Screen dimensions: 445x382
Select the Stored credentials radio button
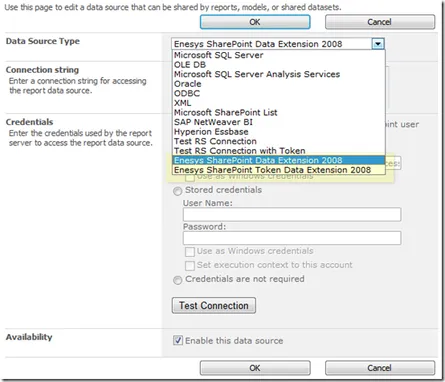[x=177, y=191]
